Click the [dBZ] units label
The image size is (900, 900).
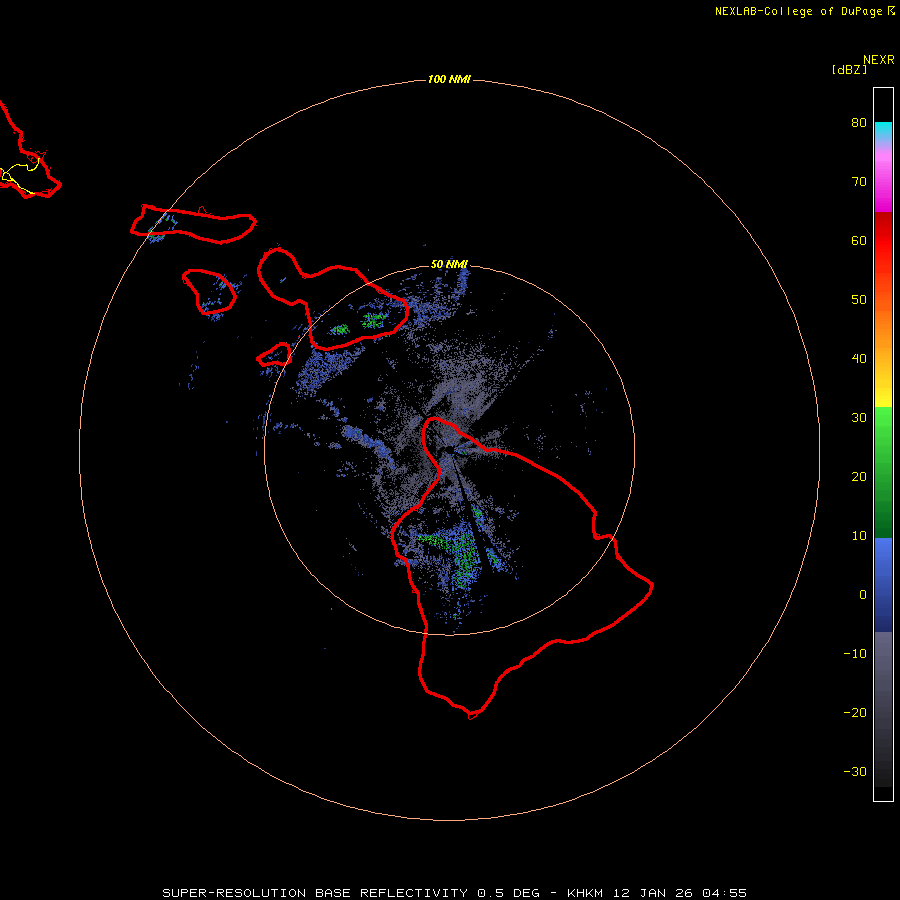849,69
